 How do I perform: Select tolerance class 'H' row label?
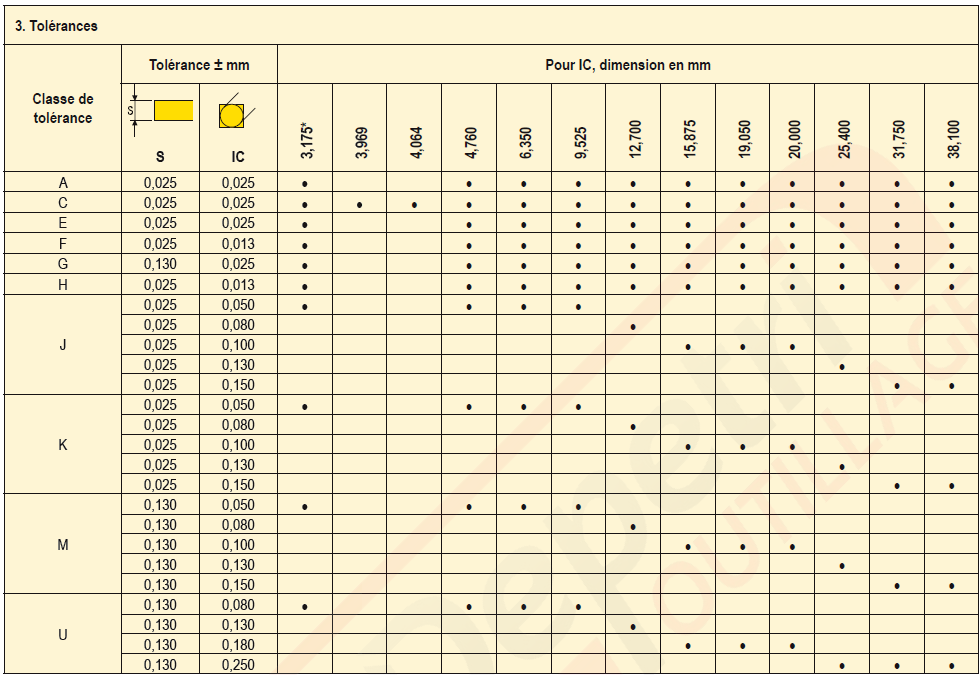[62, 285]
